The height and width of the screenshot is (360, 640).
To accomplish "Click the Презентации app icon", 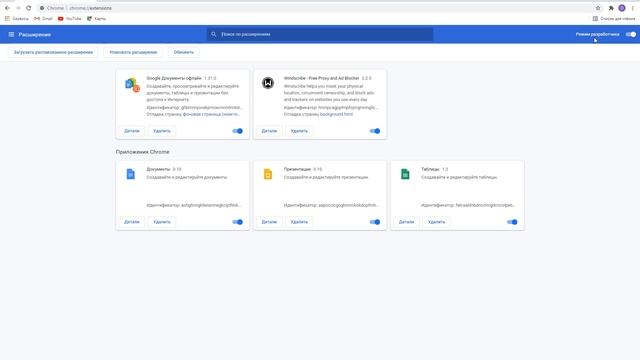I will [x=268, y=174].
